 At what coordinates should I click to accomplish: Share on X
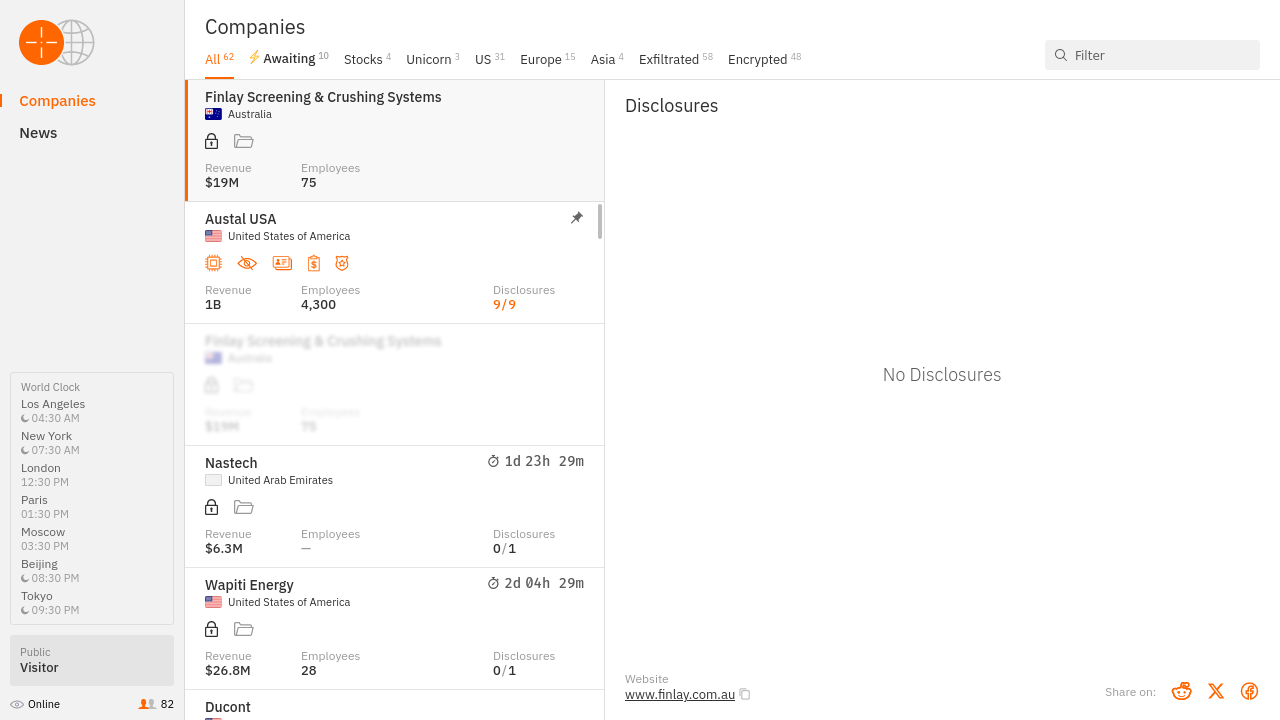(1216, 691)
